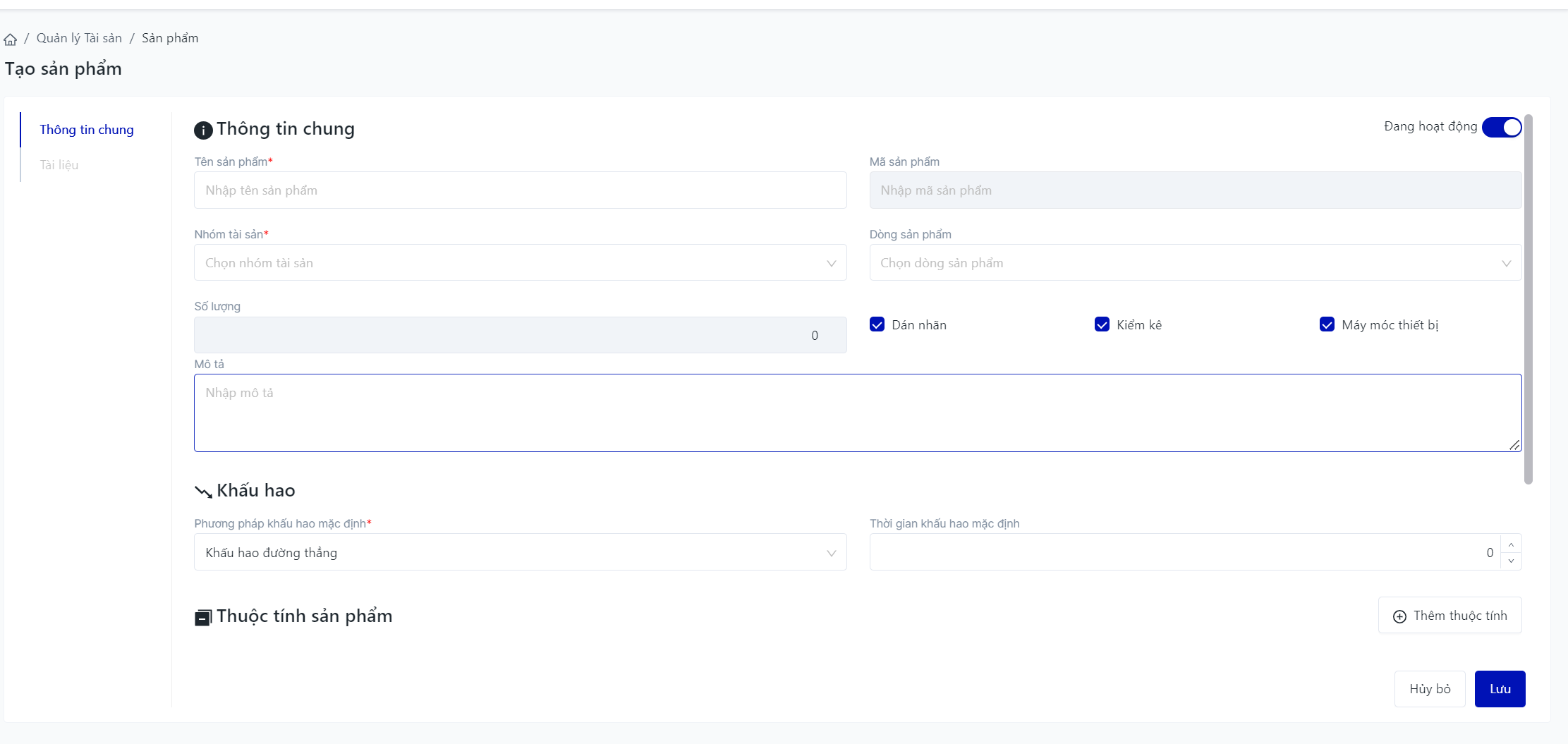The height and width of the screenshot is (744, 1568).
Task: Switch to the Tài liệu tab
Action: 59,165
